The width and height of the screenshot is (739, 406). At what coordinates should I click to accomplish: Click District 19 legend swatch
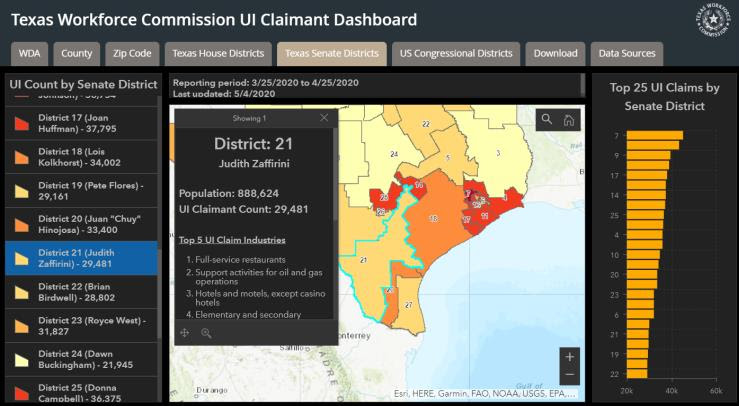pos(22,191)
